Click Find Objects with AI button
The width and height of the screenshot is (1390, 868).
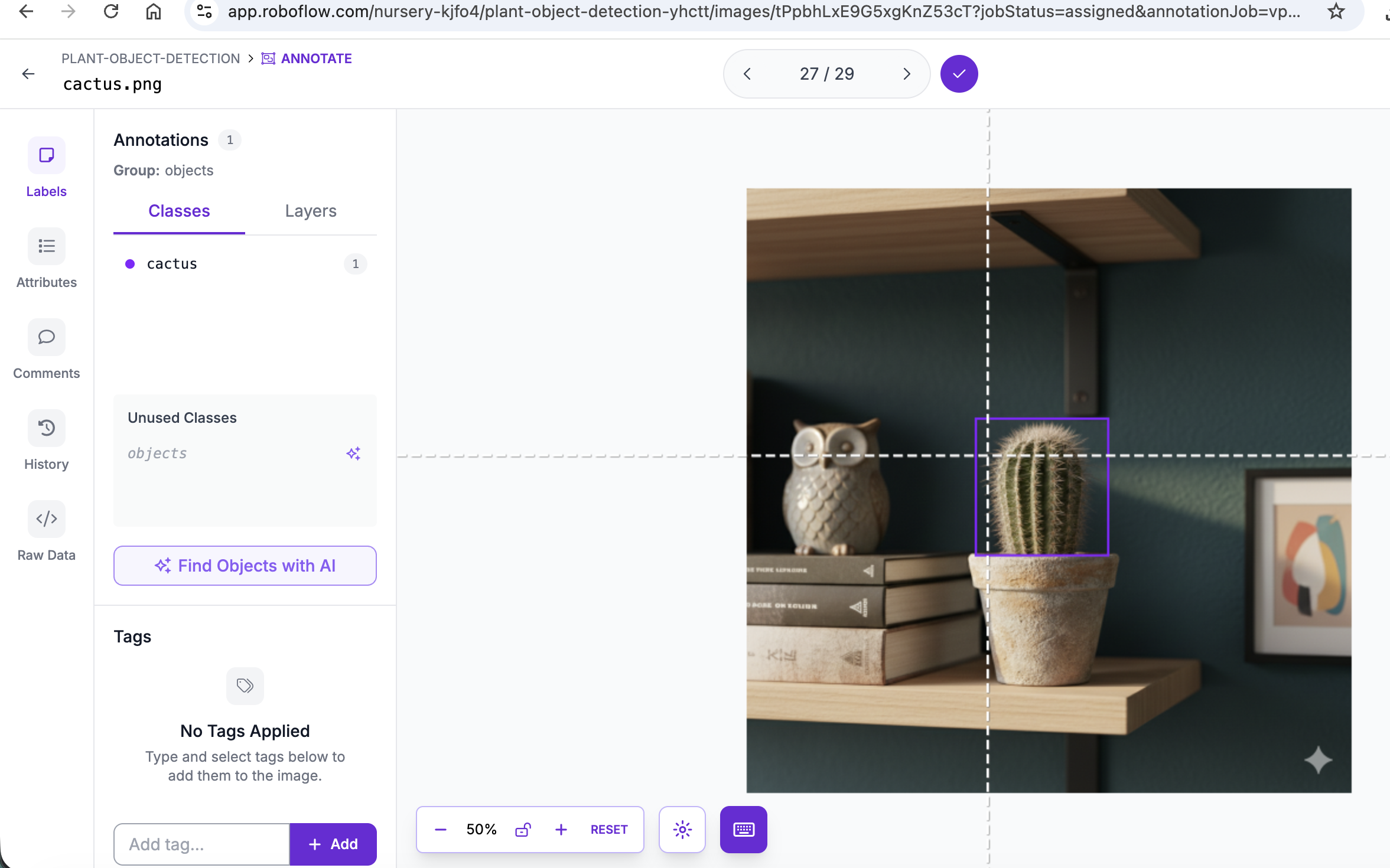[245, 566]
